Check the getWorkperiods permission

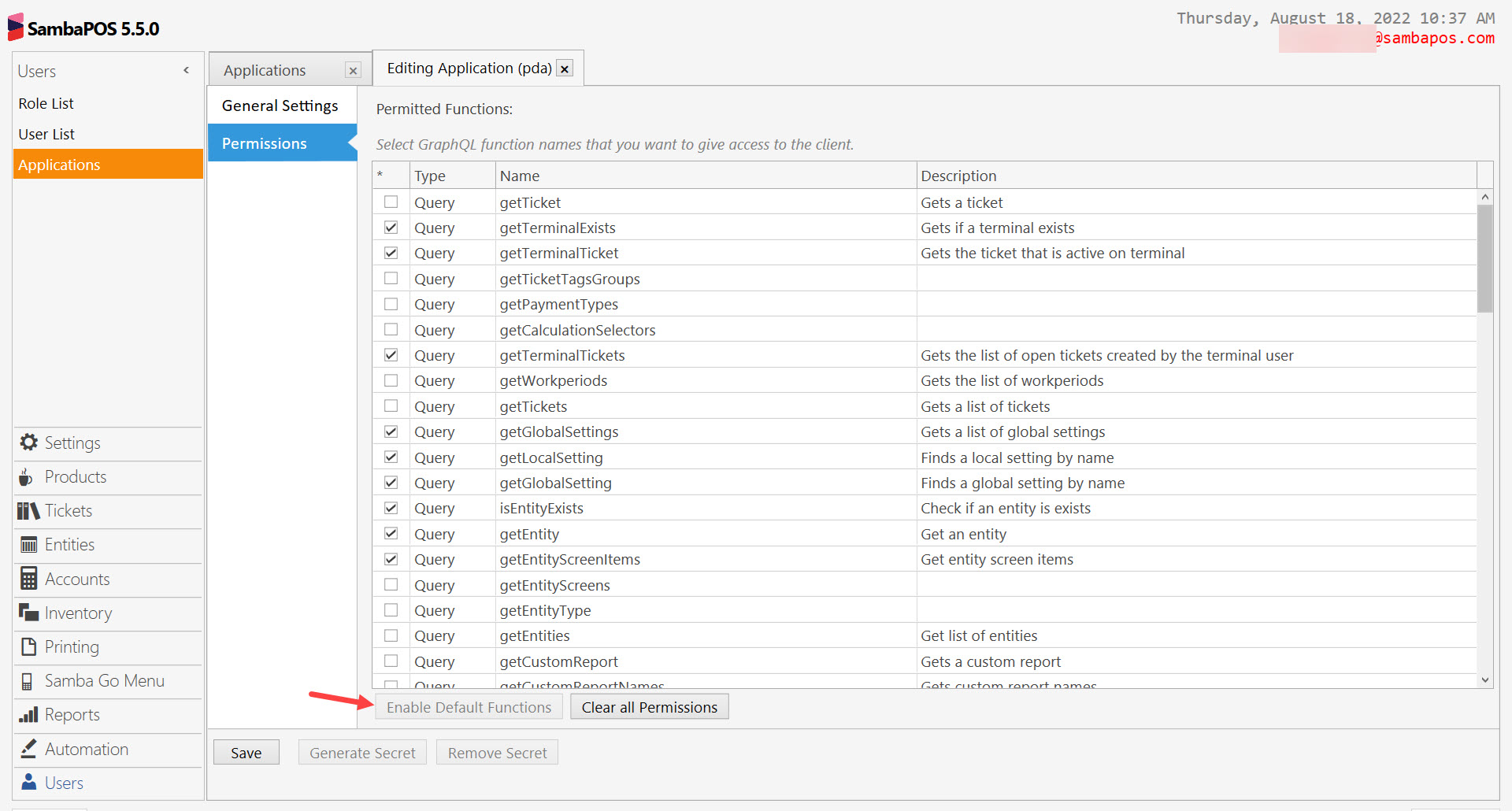pyautogui.click(x=391, y=380)
